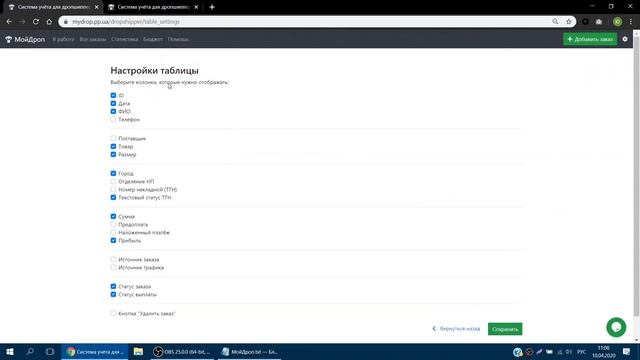Image resolution: width=640 pixels, height=360 pixels.
Task: Switch to МойДроп.txt Notepad window
Action: (249, 351)
